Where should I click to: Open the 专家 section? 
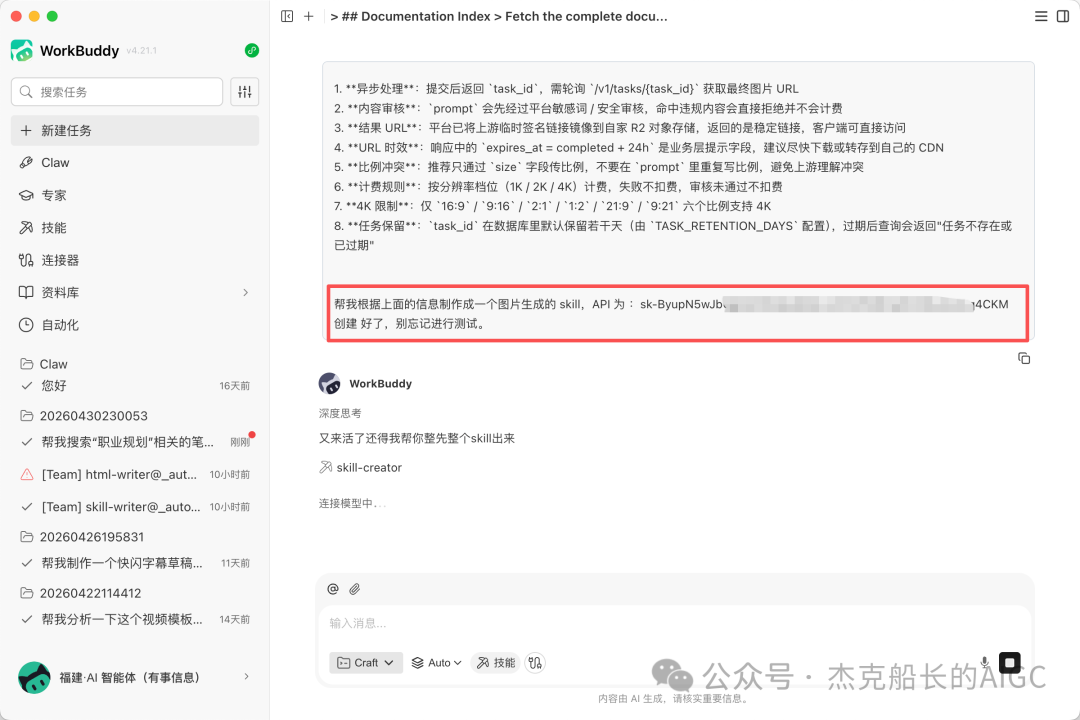[x=135, y=195]
